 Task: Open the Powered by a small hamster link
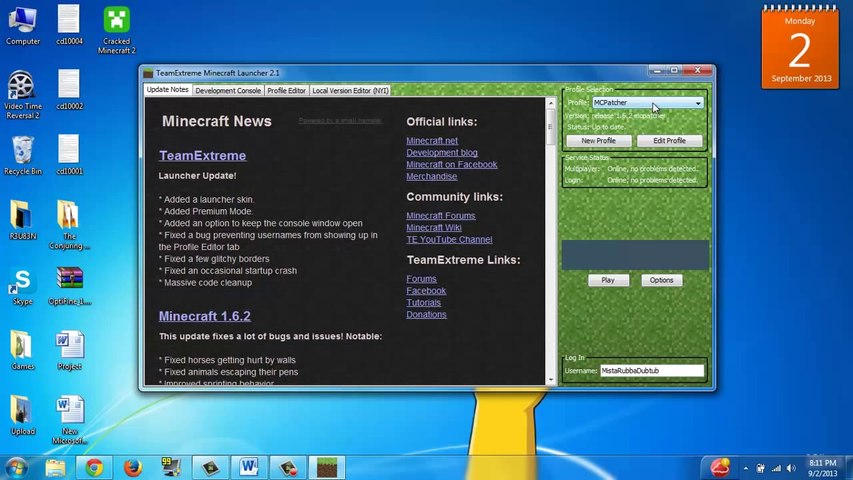click(x=340, y=121)
